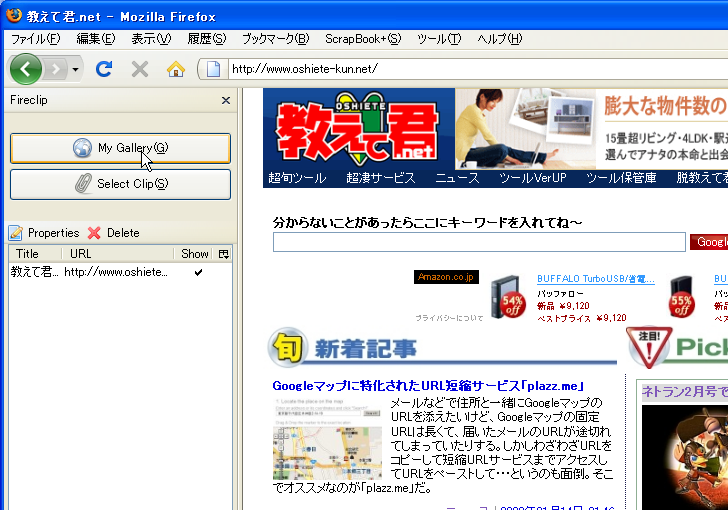Open the ヘルプ(H) menu
The width and height of the screenshot is (728, 510).
[500, 39]
